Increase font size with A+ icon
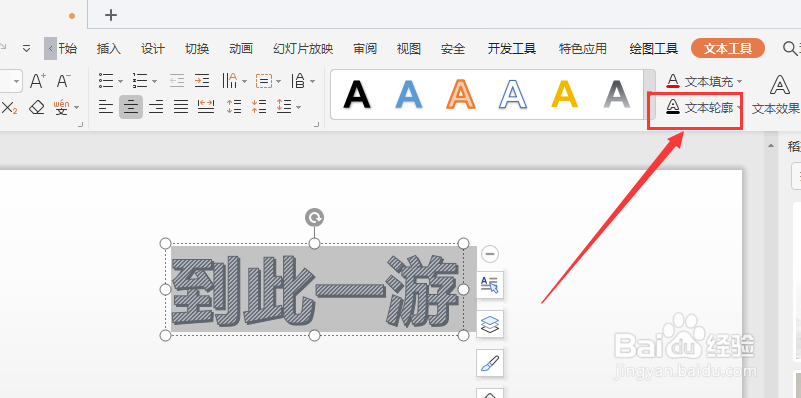Screen dimensions: 801x398 [38, 81]
